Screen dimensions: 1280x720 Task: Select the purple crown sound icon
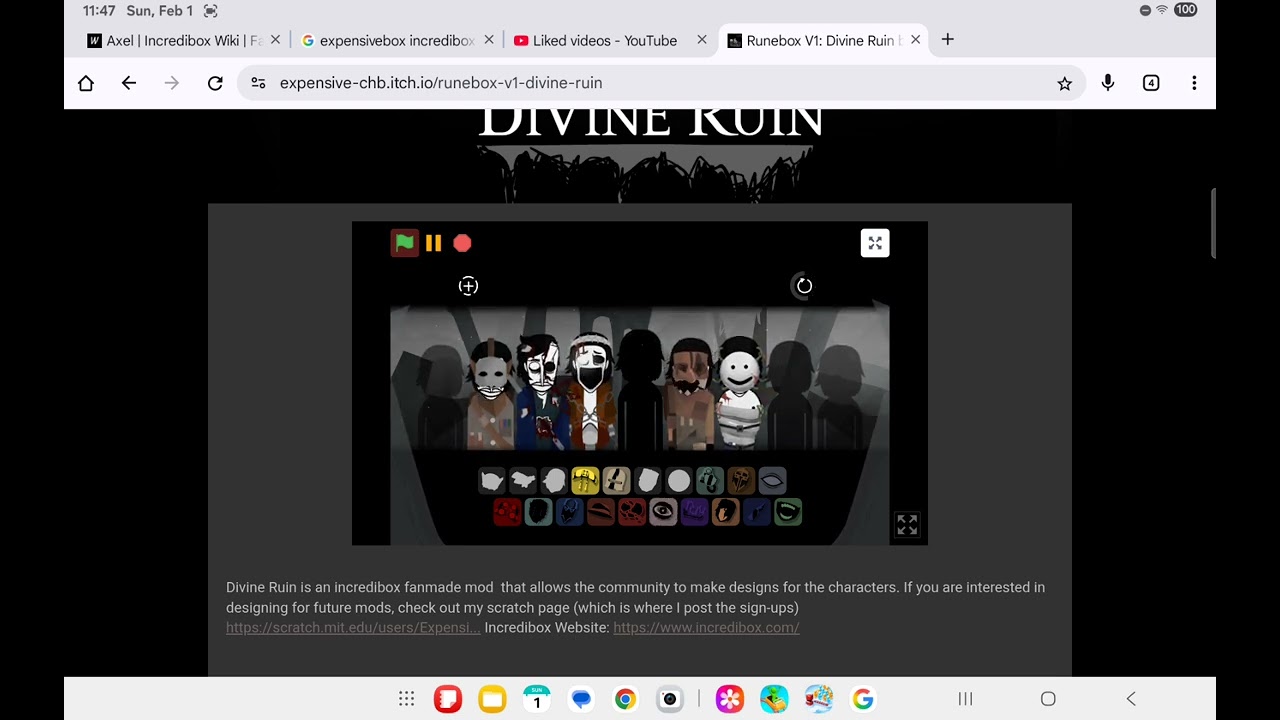694,512
